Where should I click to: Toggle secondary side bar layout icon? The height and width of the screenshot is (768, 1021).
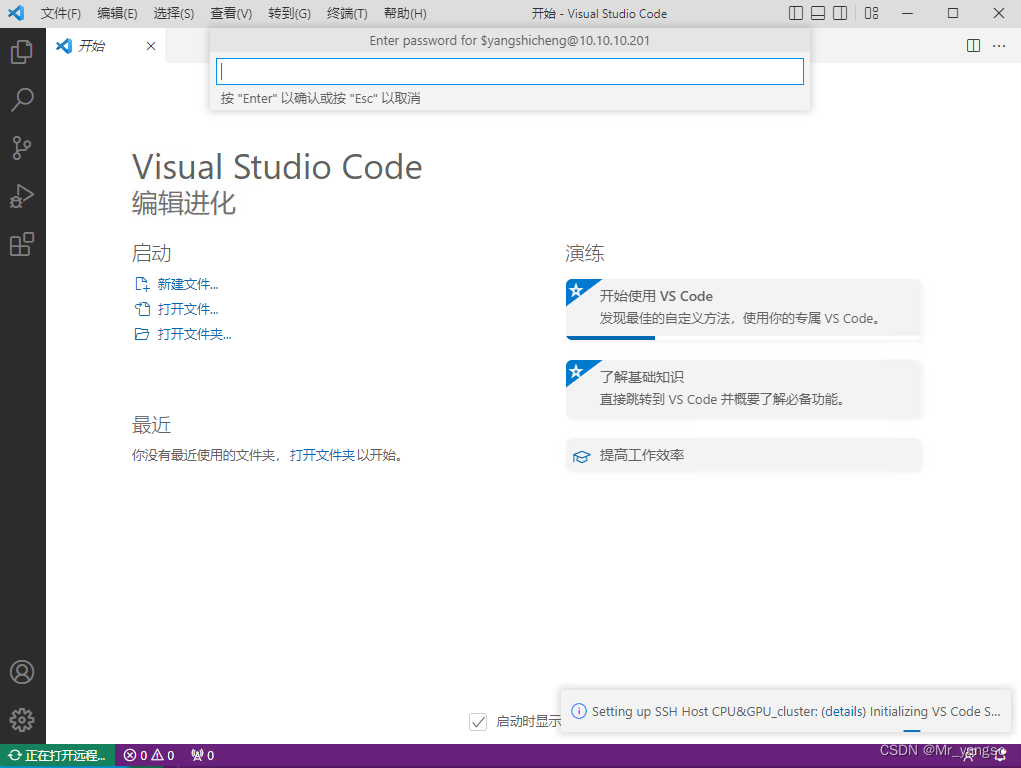(x=840, y=13)
